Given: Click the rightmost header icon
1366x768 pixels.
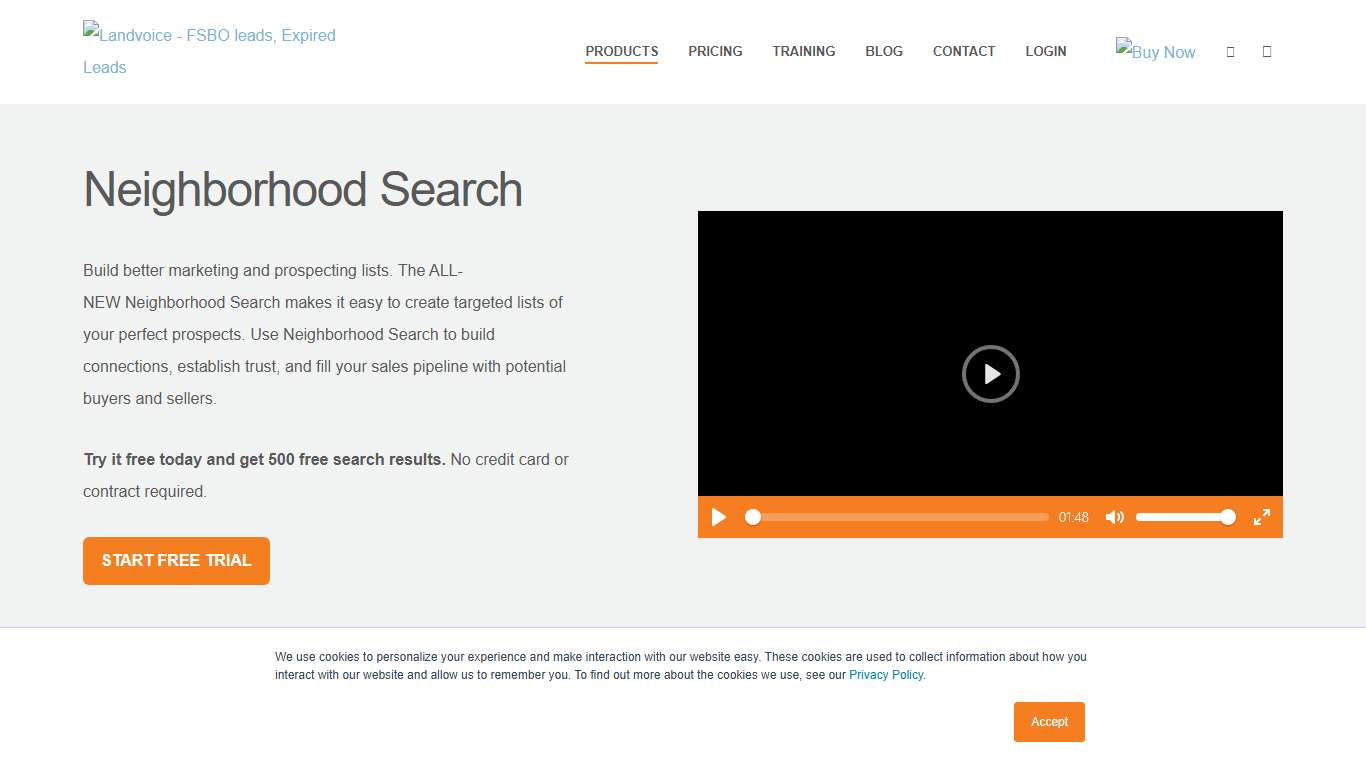Looking at the screenshot, I should click(1266, 51).
